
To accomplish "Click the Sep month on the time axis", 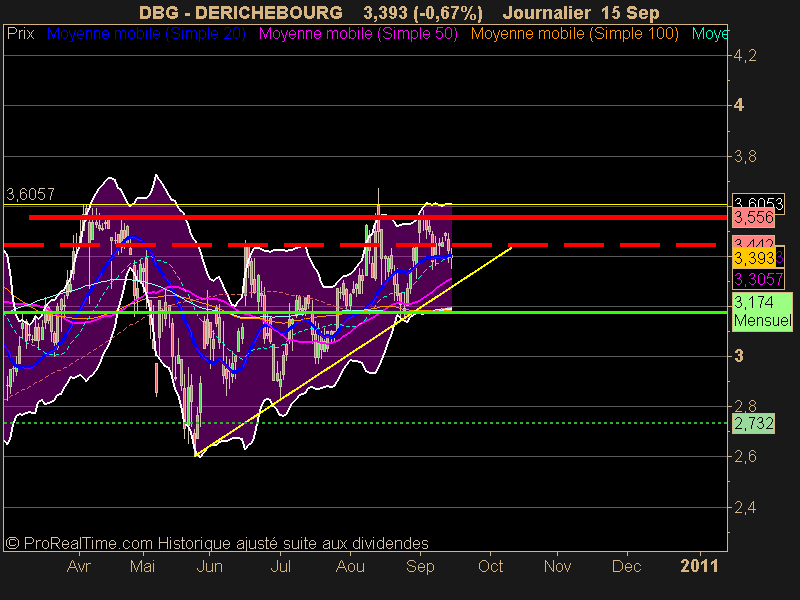I will 420,566.
